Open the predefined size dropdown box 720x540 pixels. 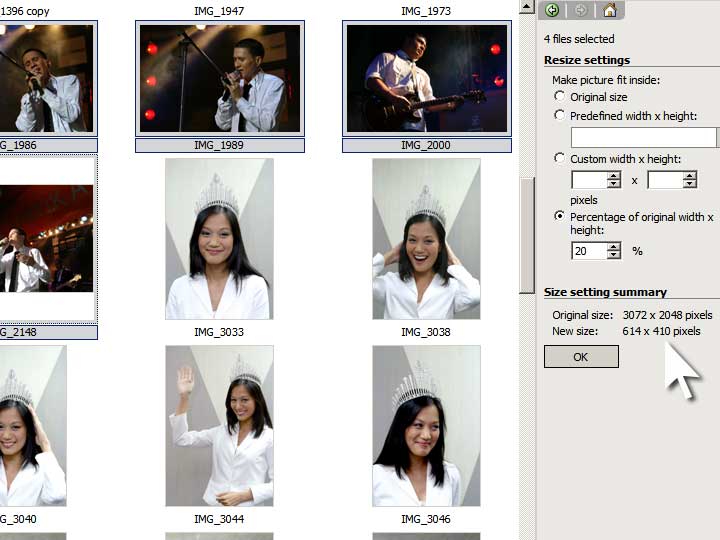pos(644,137)
